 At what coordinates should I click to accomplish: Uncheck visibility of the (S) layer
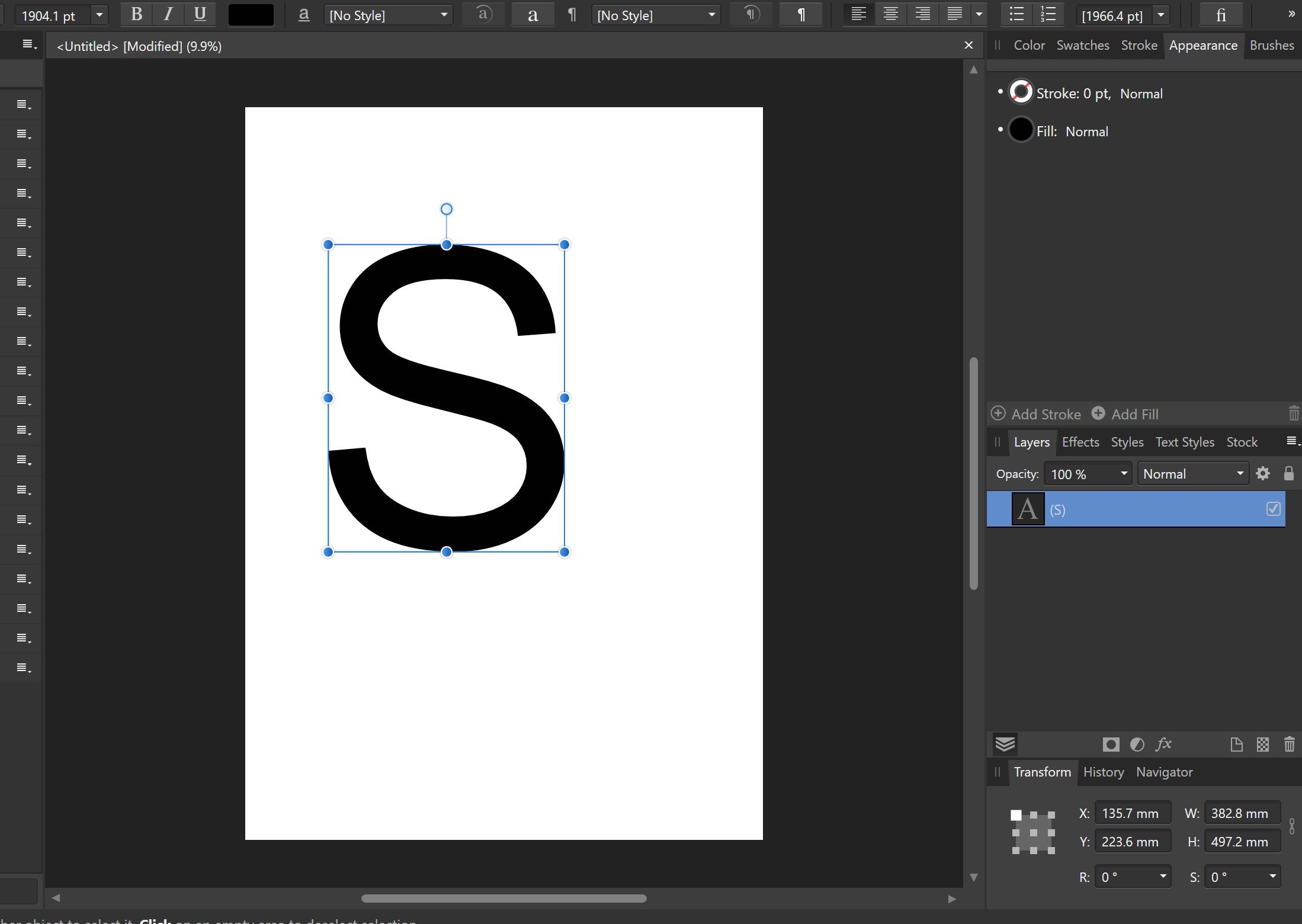(x=1273, y=509)
